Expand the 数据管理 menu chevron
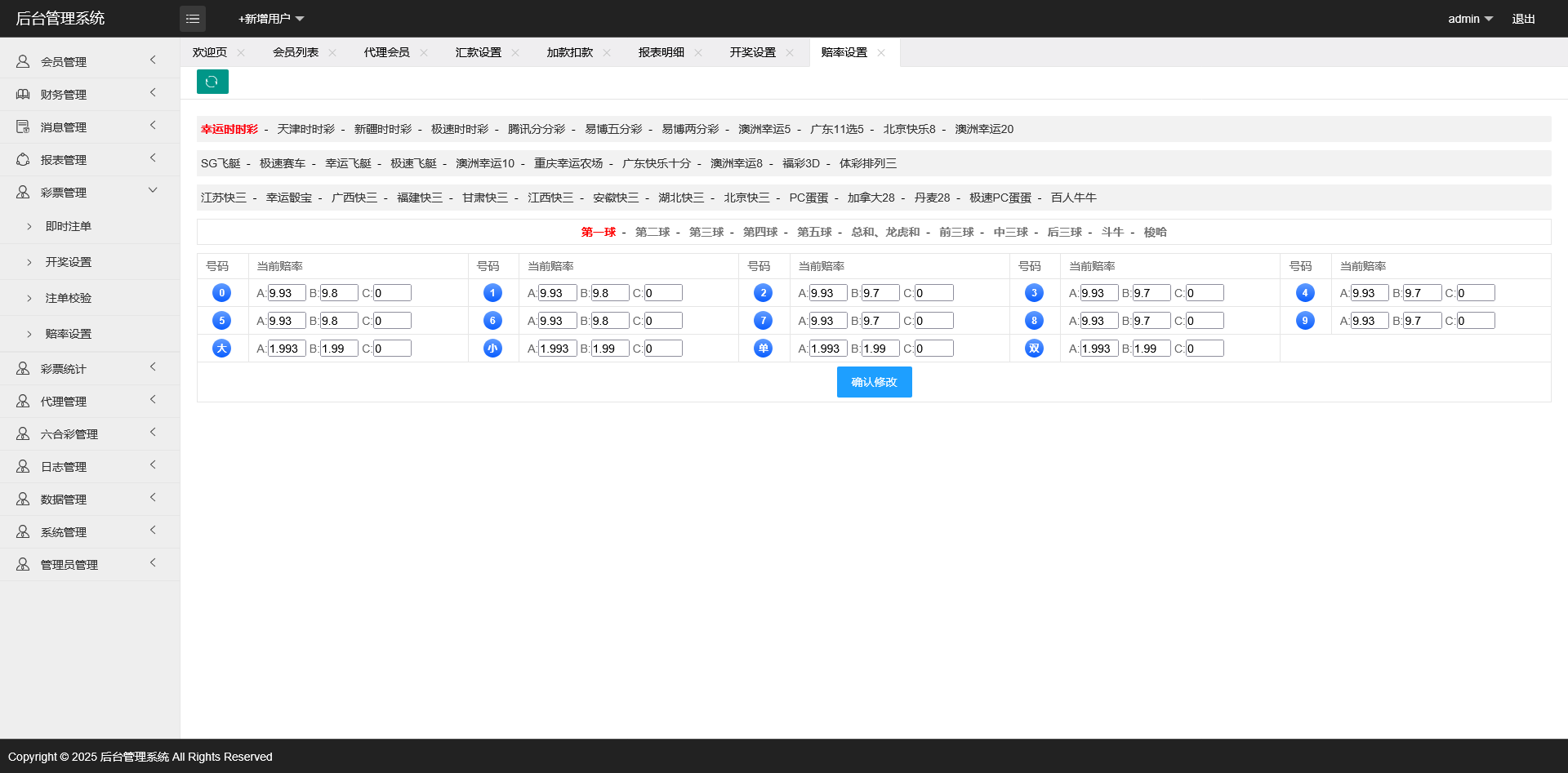 [153, 498]
